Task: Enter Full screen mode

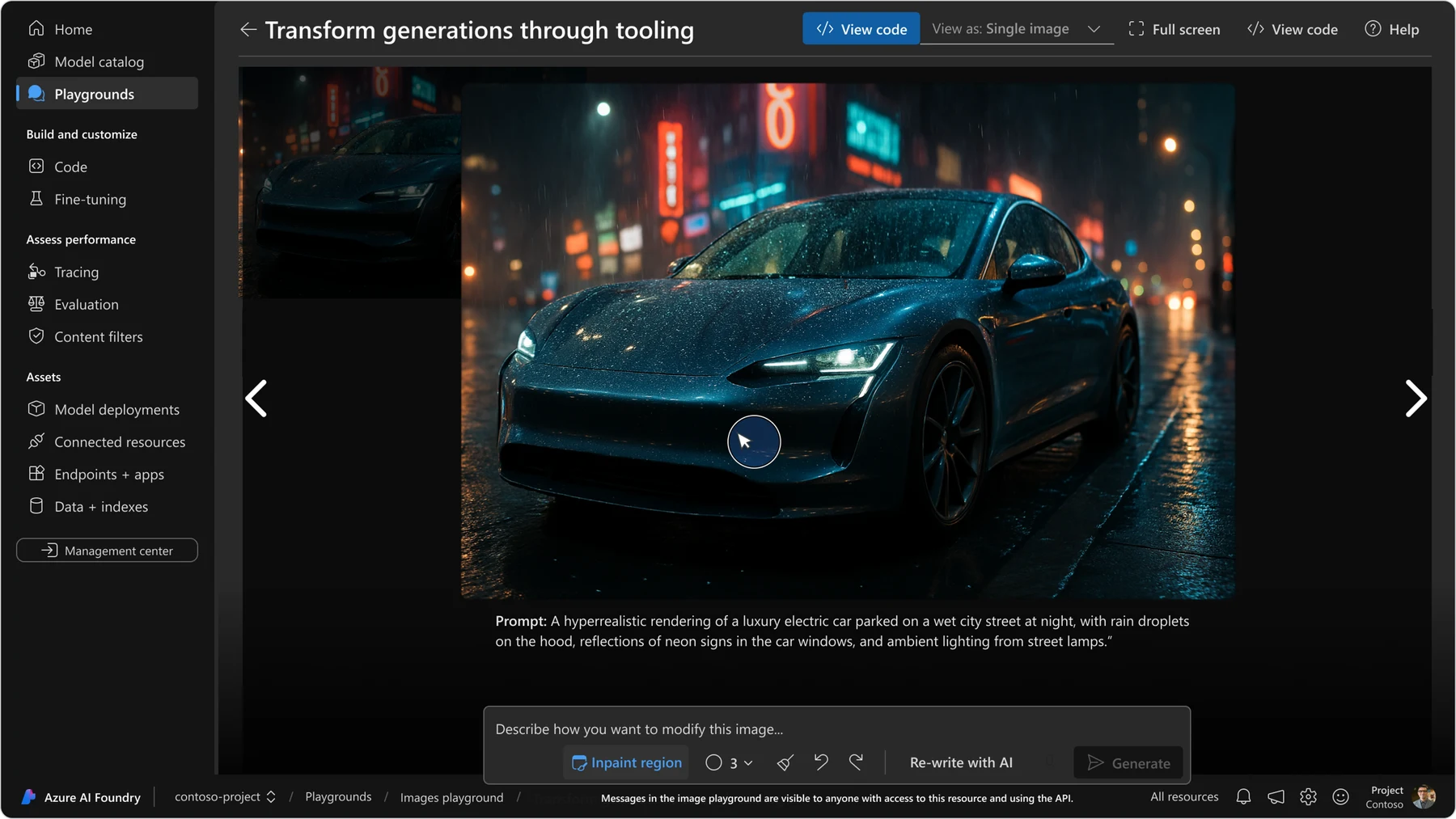Action: [1174, 29]
